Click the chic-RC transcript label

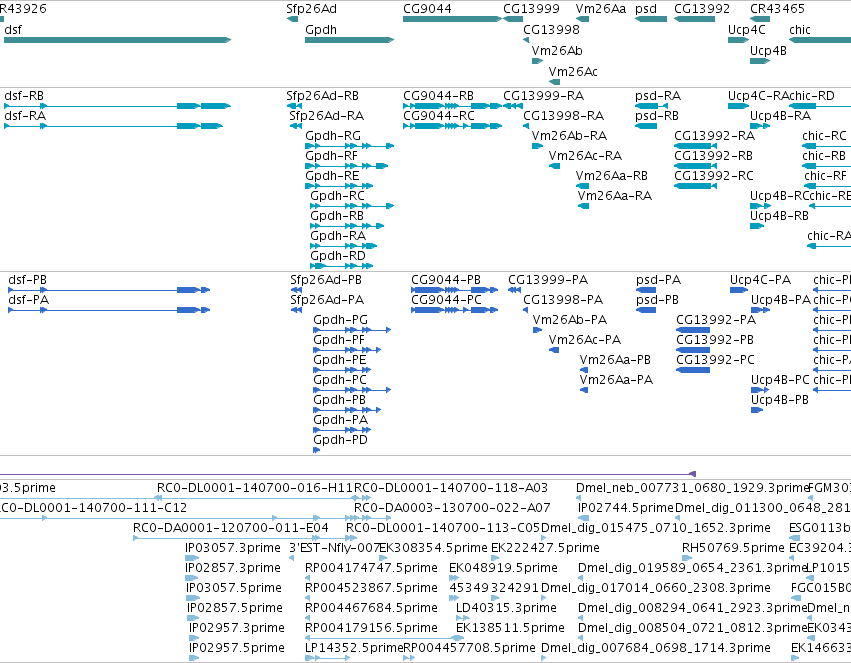click(x=824, y=136)
